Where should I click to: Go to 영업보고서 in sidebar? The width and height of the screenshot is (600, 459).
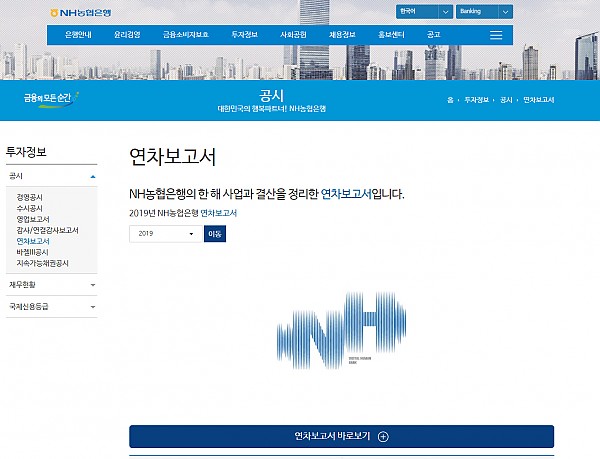point(33,220)
